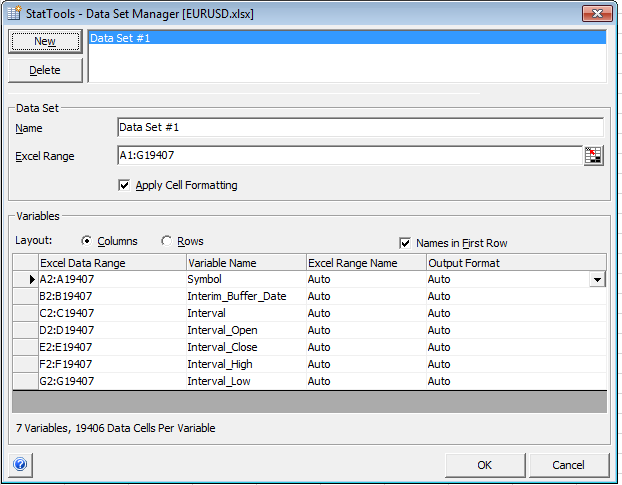Screen dimensions: 622x485
Task: Click the New data set button
Action: pos(45,41)
